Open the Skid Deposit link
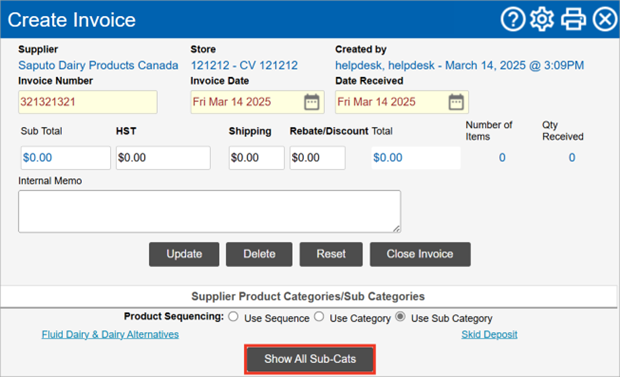Screen dimensions: 620x377 point(489,334)
